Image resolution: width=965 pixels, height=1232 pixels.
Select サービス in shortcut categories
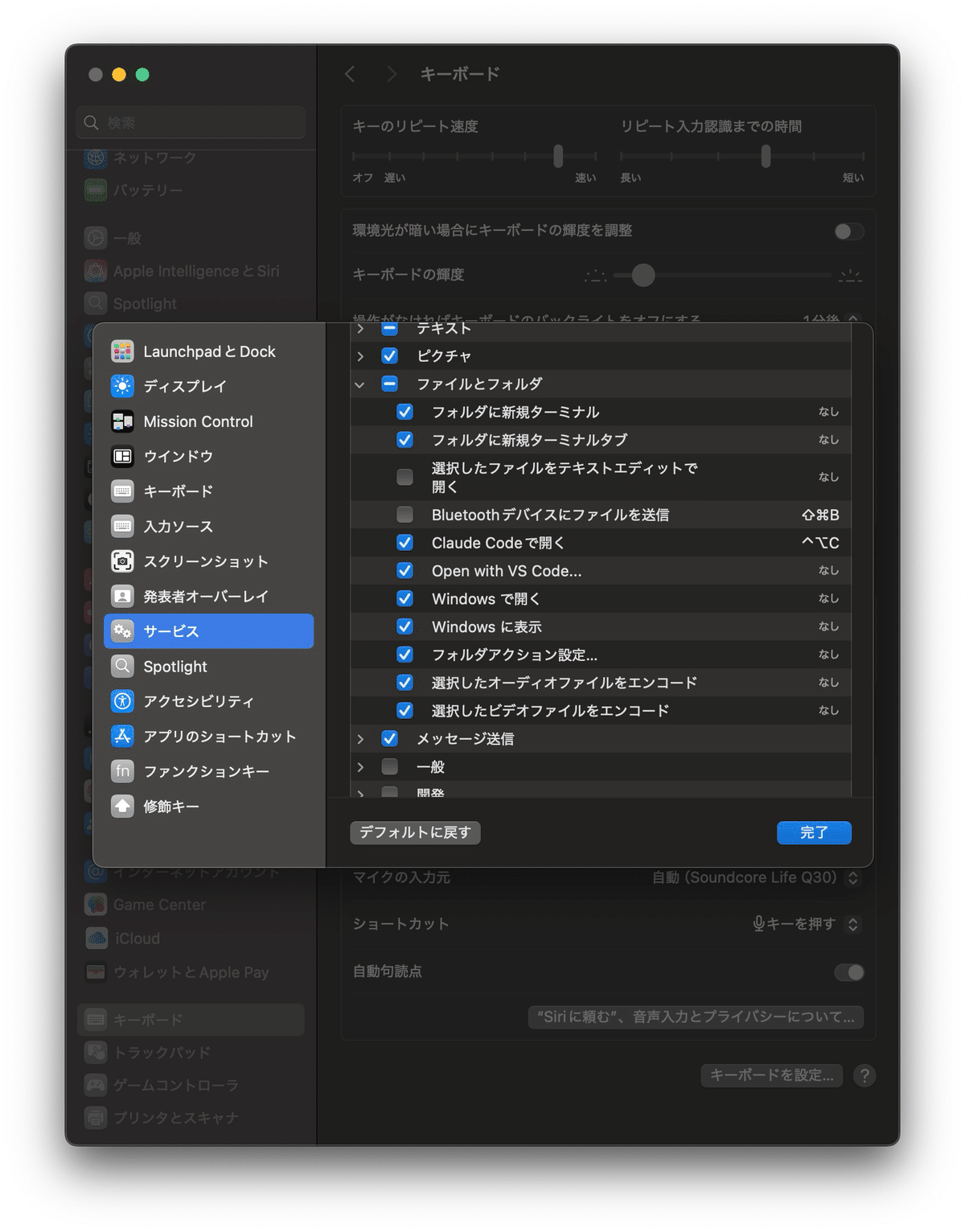click(x=209, y=631)
